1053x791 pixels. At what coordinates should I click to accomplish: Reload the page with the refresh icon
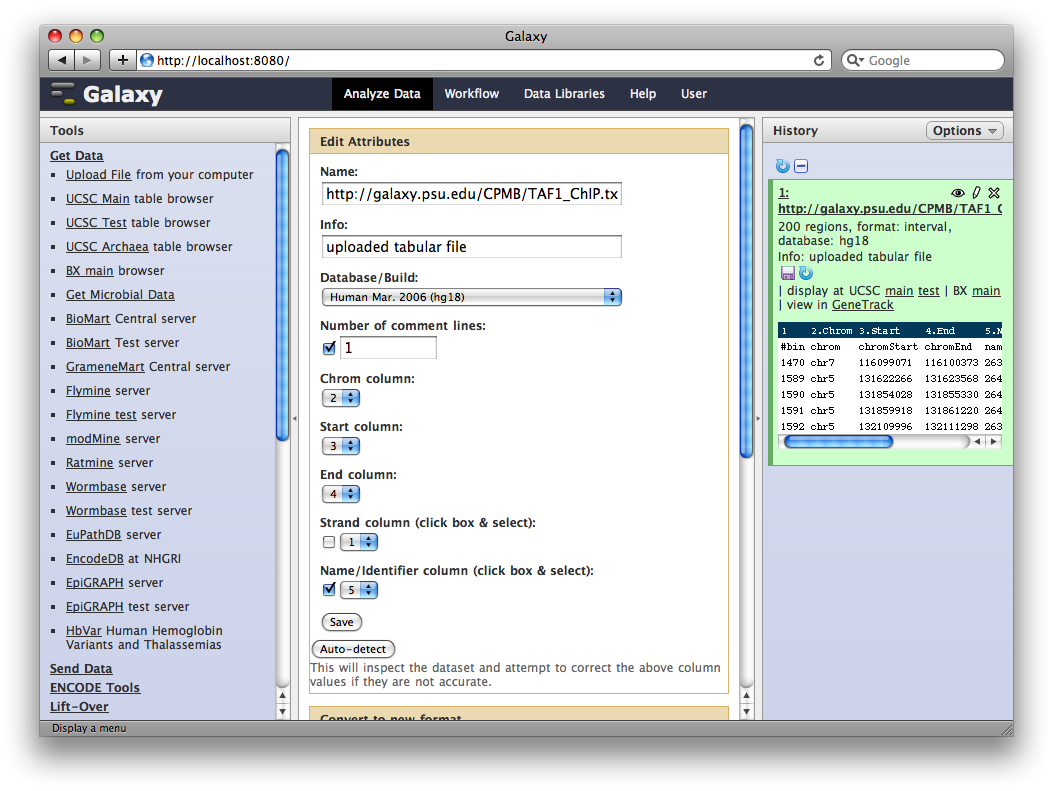(x=819, y=60)
